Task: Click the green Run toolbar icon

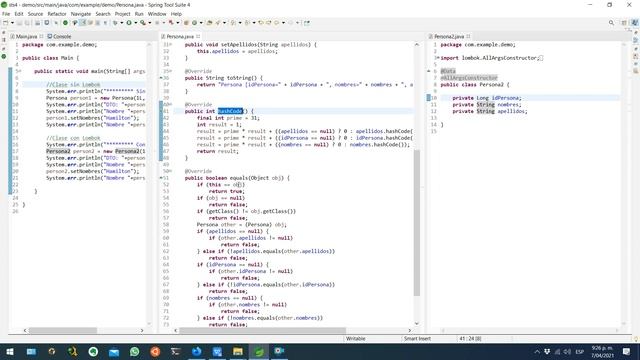Action: [x=129, y=23]
